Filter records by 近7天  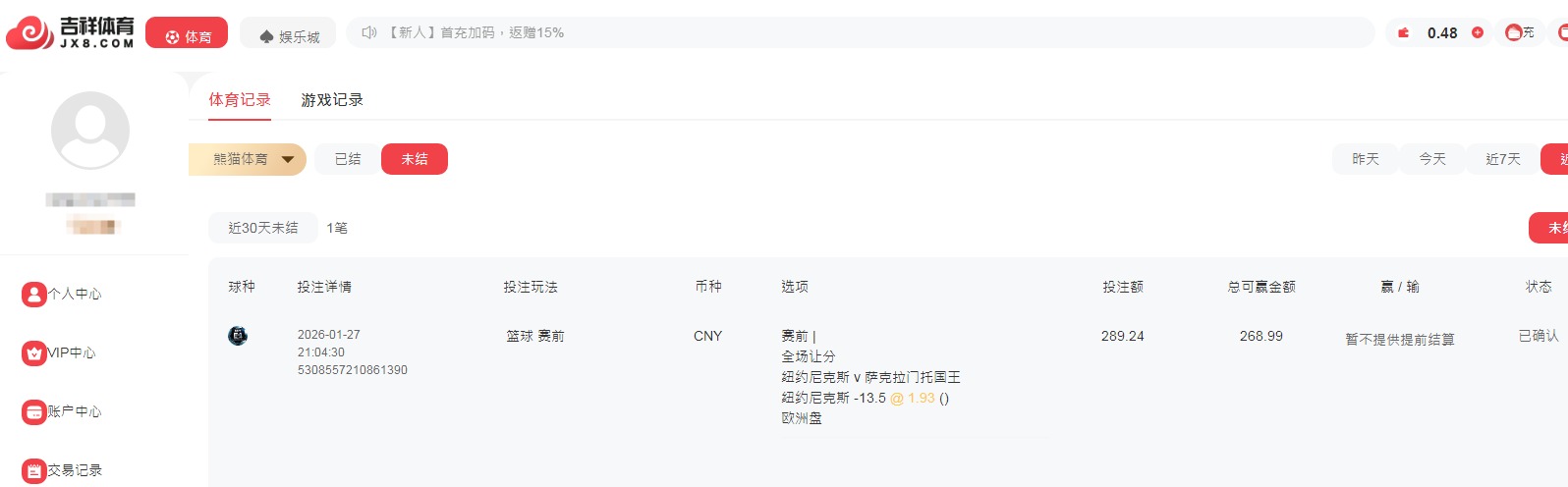pyautogui.click(x=1503, y=159)
